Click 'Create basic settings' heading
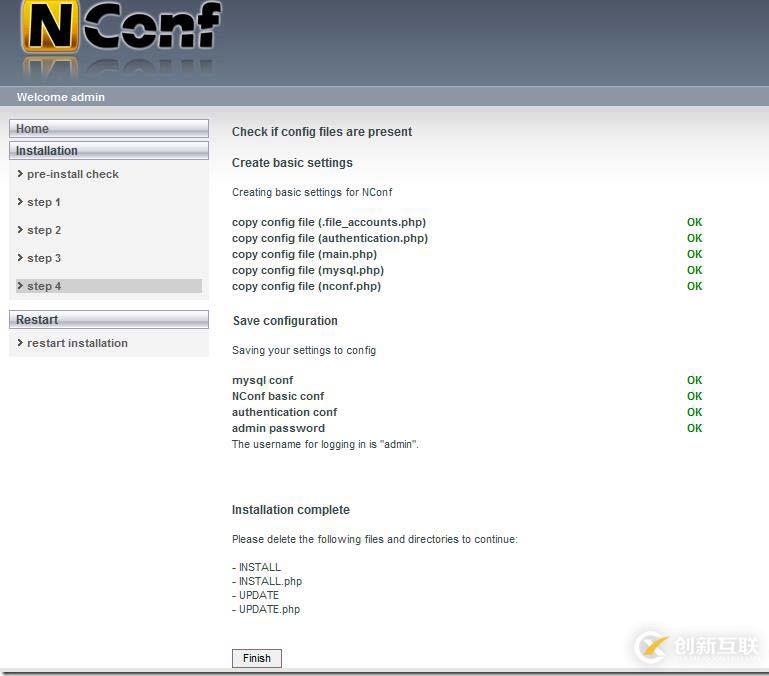Image resolution: width=769 pixels, height=676 pixels. pos(292,162)
